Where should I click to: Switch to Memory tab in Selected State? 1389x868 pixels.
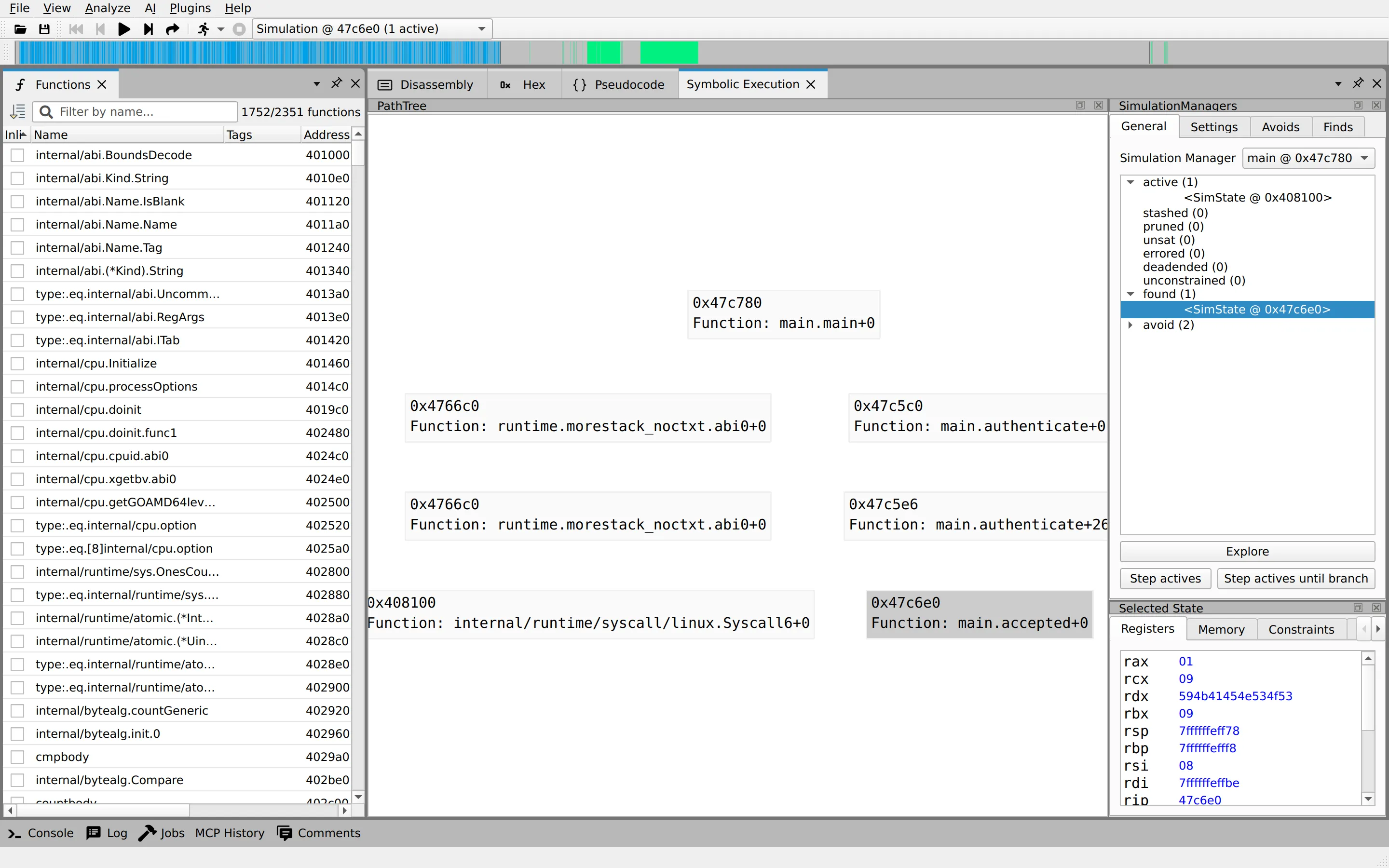pyautogui.click(x=1221, y=629)
